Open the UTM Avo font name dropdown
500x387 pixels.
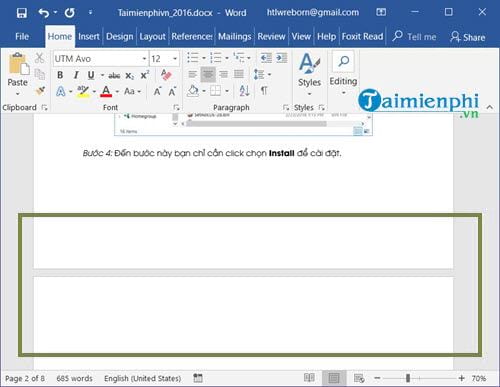coord(144,59)
